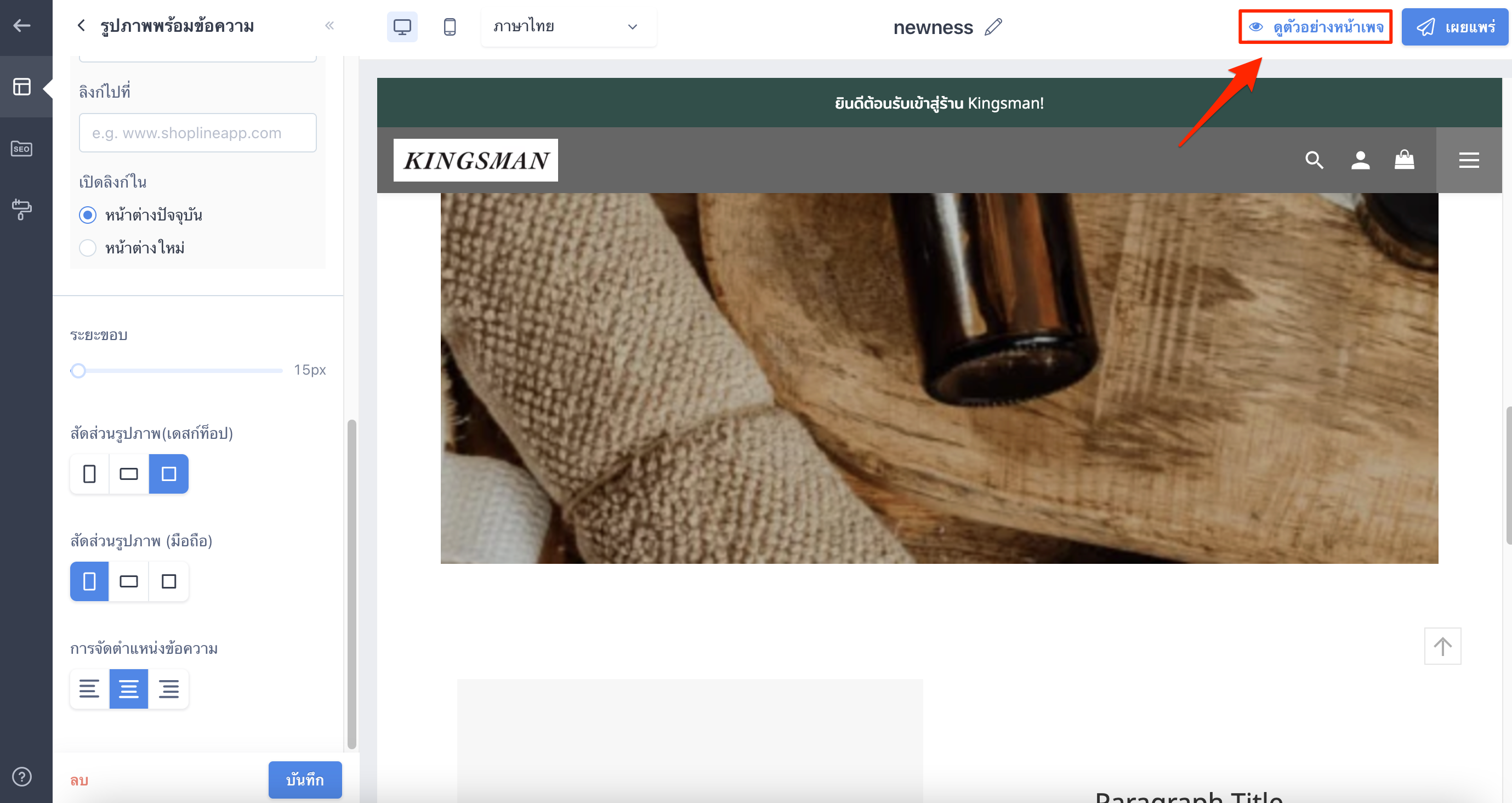Click the scroll-to-top arrow button
The image size is (1512, 803).
coord(1443,646)
